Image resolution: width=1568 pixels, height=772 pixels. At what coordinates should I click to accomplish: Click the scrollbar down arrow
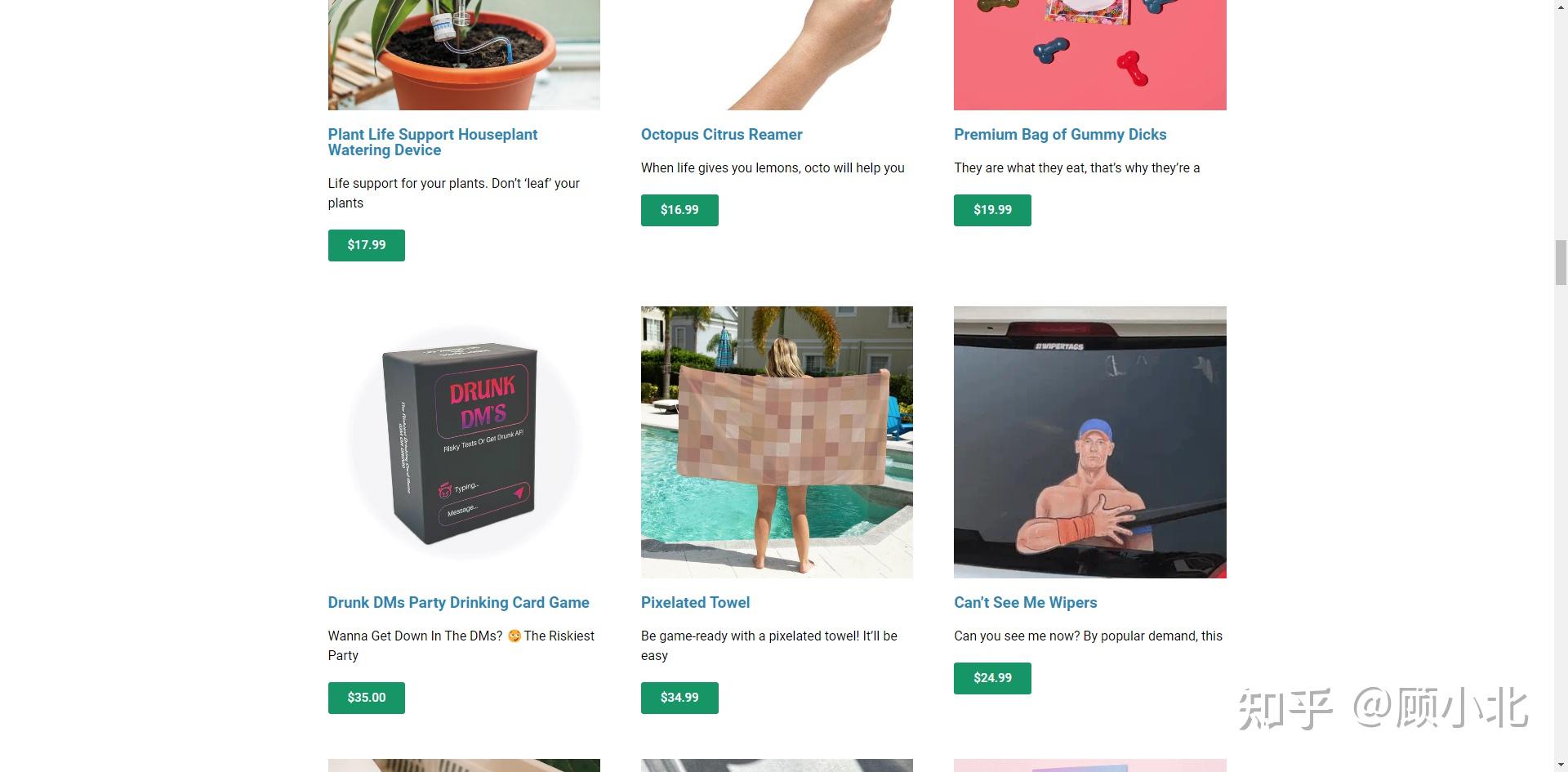(1561, 765)
